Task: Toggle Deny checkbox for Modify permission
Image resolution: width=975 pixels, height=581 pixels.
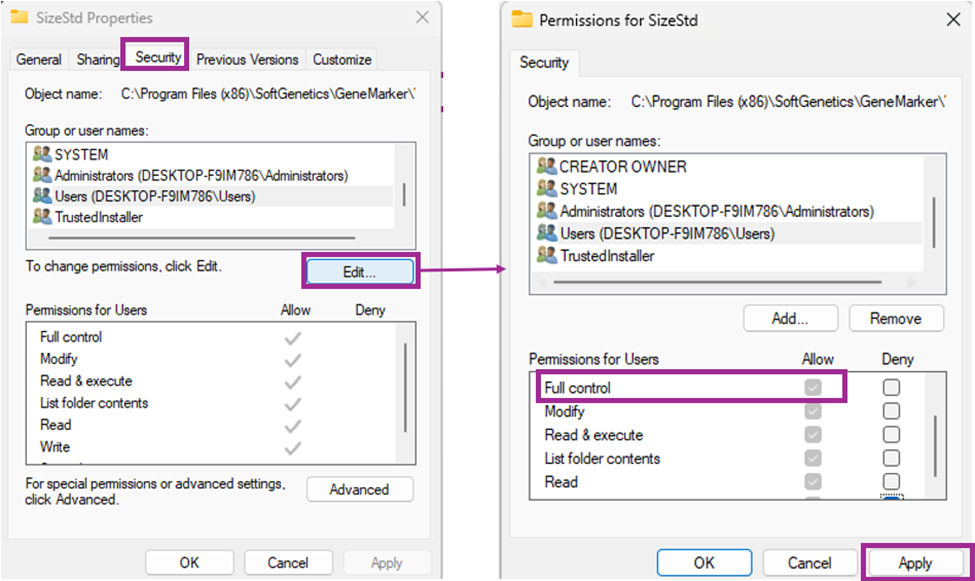Action: [891, 411]
